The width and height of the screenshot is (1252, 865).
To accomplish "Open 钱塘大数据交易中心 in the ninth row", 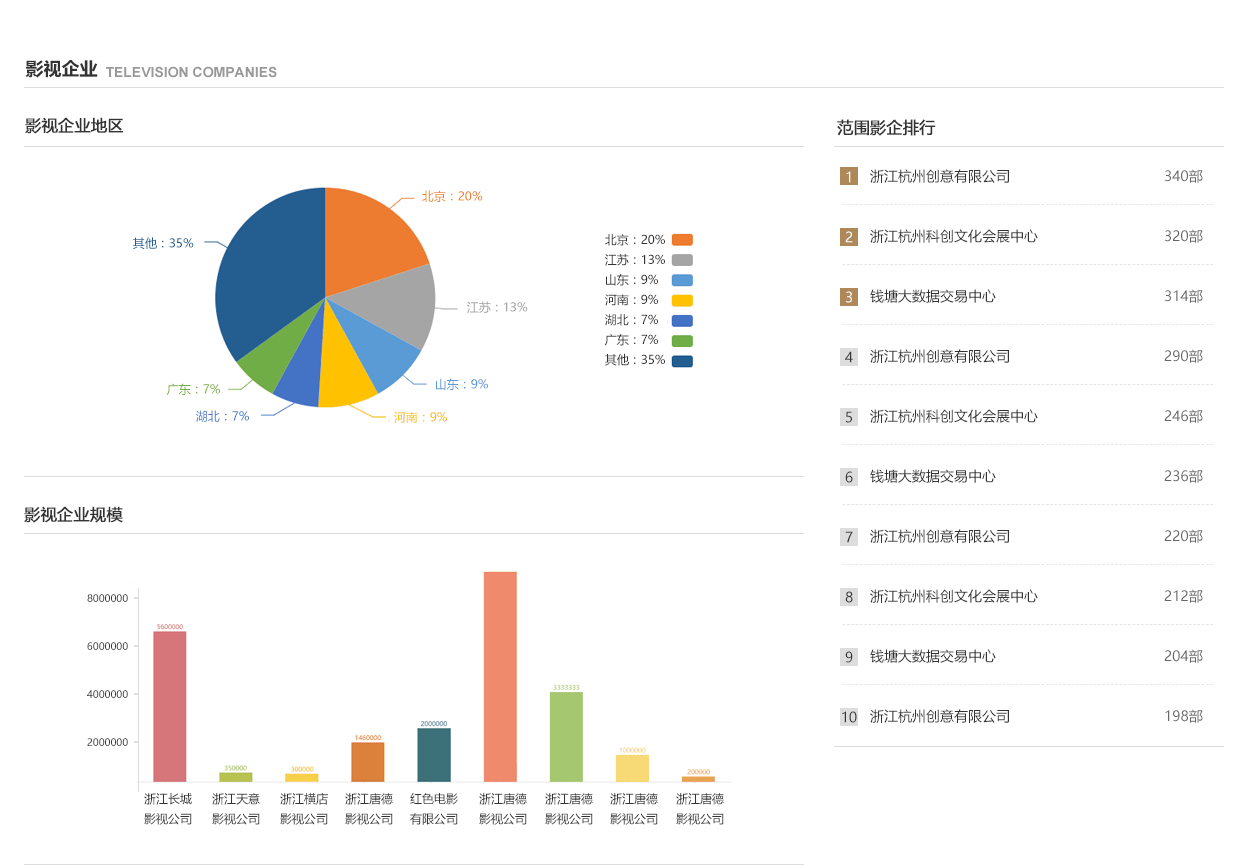I will (933, 656).
